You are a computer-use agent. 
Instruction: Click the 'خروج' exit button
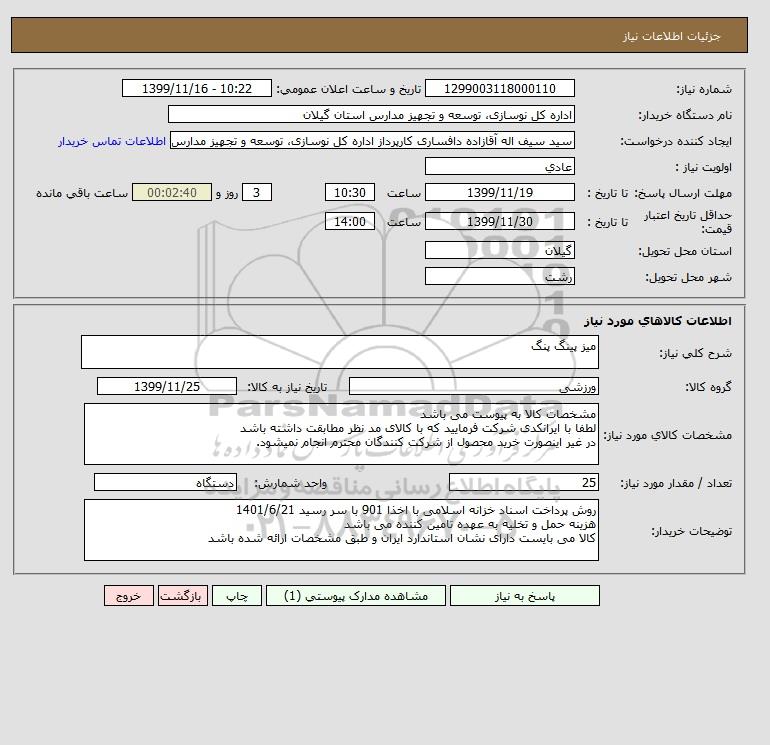129,596
